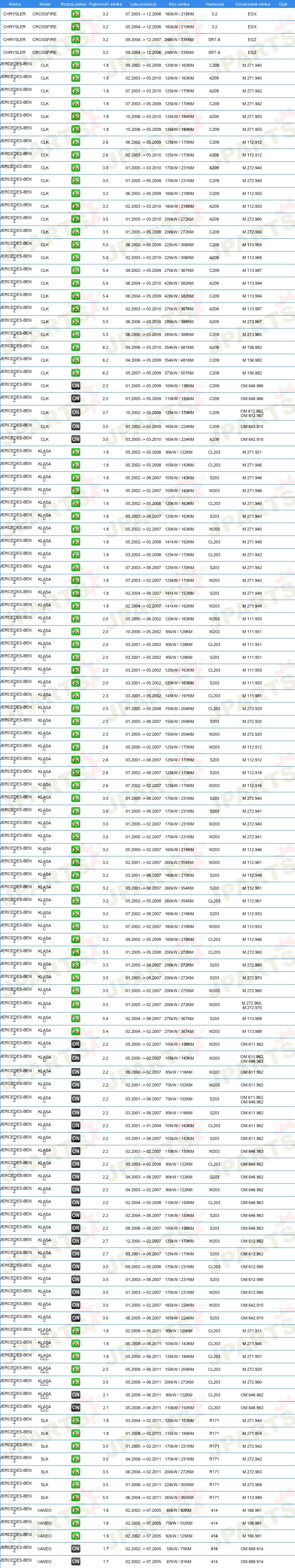The image size is (295, 1568).
Task: Click diesel icon in Klasa C 03.2001–01.2004 row
Action: click(75, 1126)
